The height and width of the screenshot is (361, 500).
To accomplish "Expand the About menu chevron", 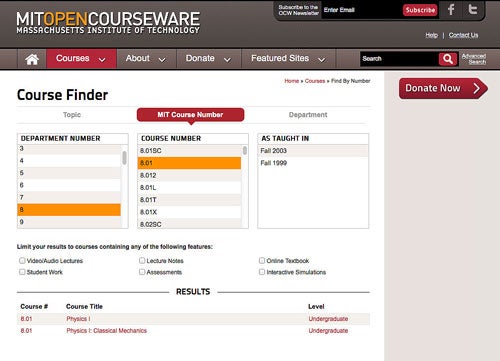I will [162, 60].
